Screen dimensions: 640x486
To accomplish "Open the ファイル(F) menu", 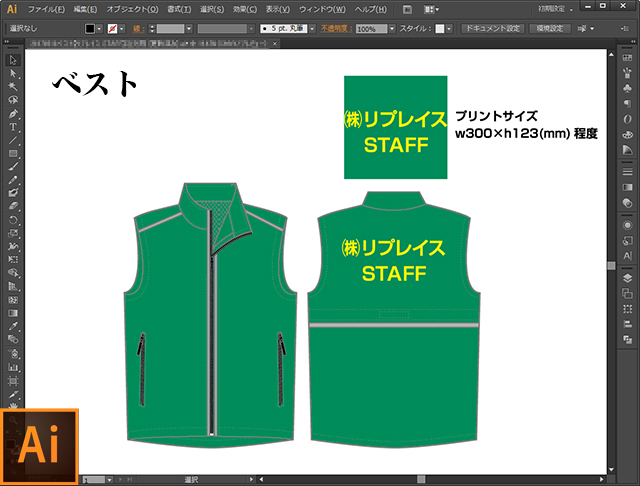I will pyautogui.click(x=46, y=9).
